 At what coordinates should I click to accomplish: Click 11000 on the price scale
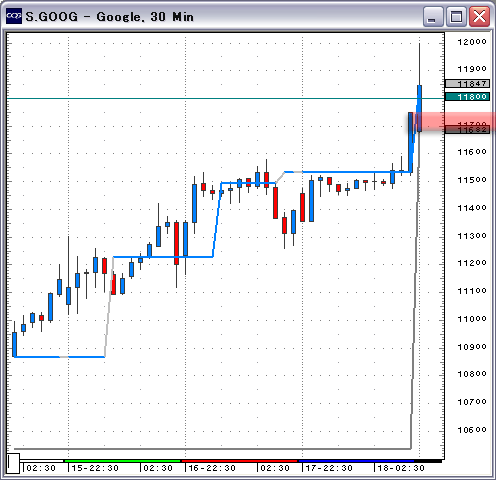pos(472,319)
